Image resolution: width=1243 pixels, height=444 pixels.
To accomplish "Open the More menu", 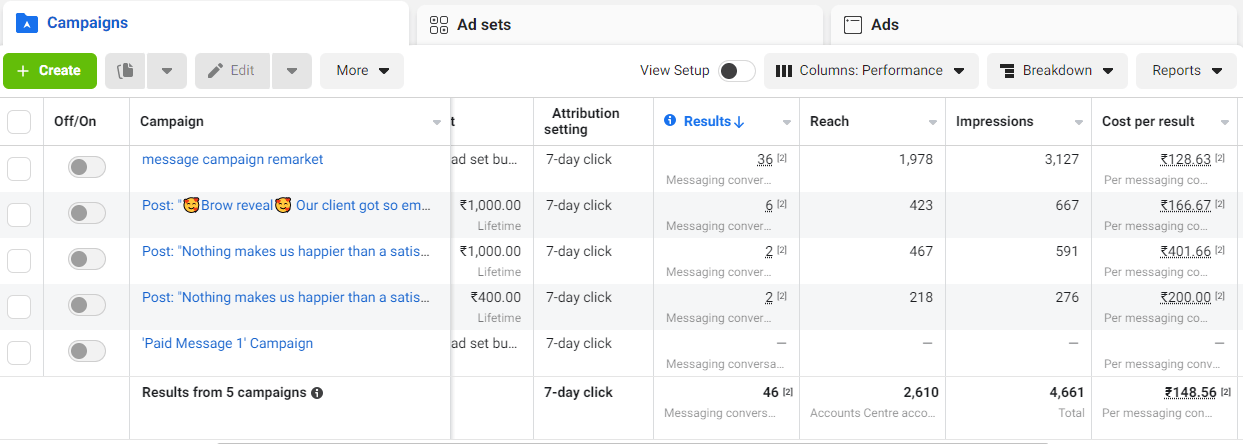I will [362, 71].
